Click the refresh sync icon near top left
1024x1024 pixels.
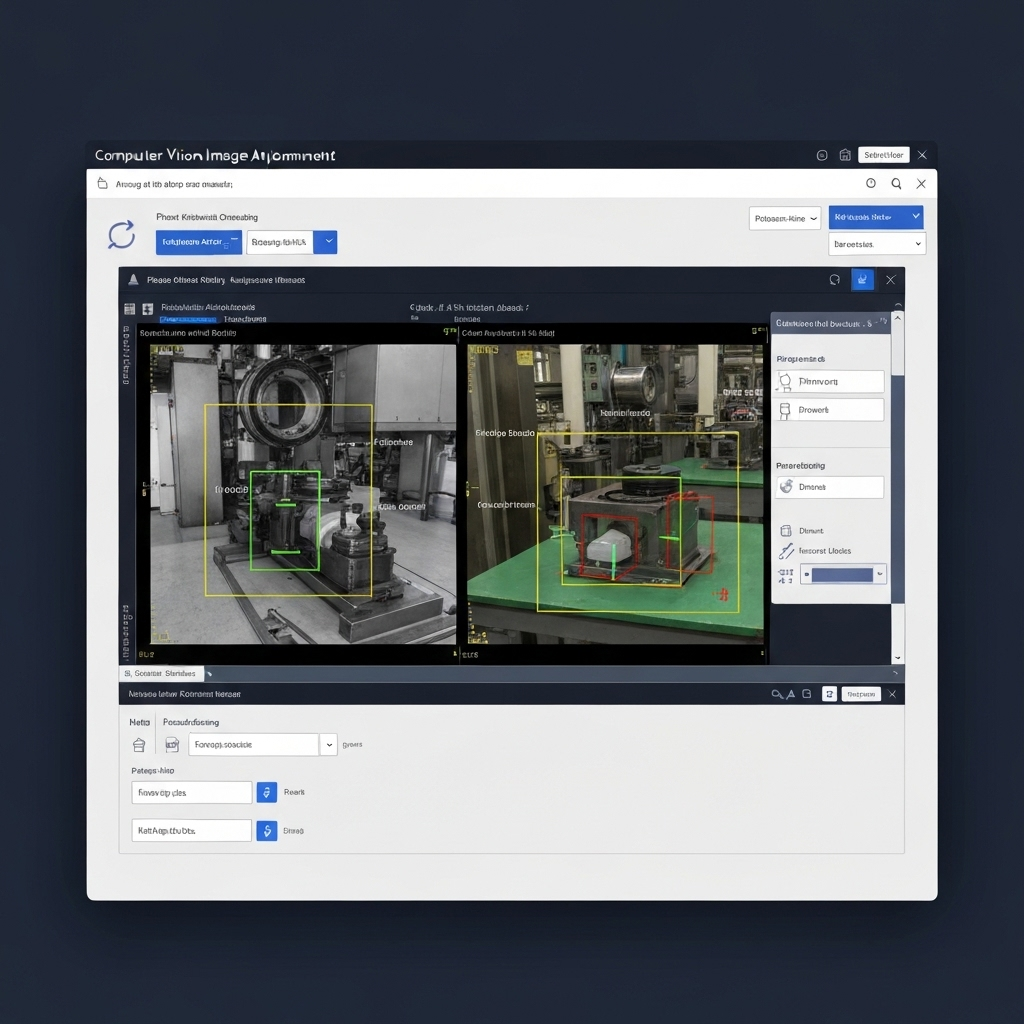[x=120, y=233]
